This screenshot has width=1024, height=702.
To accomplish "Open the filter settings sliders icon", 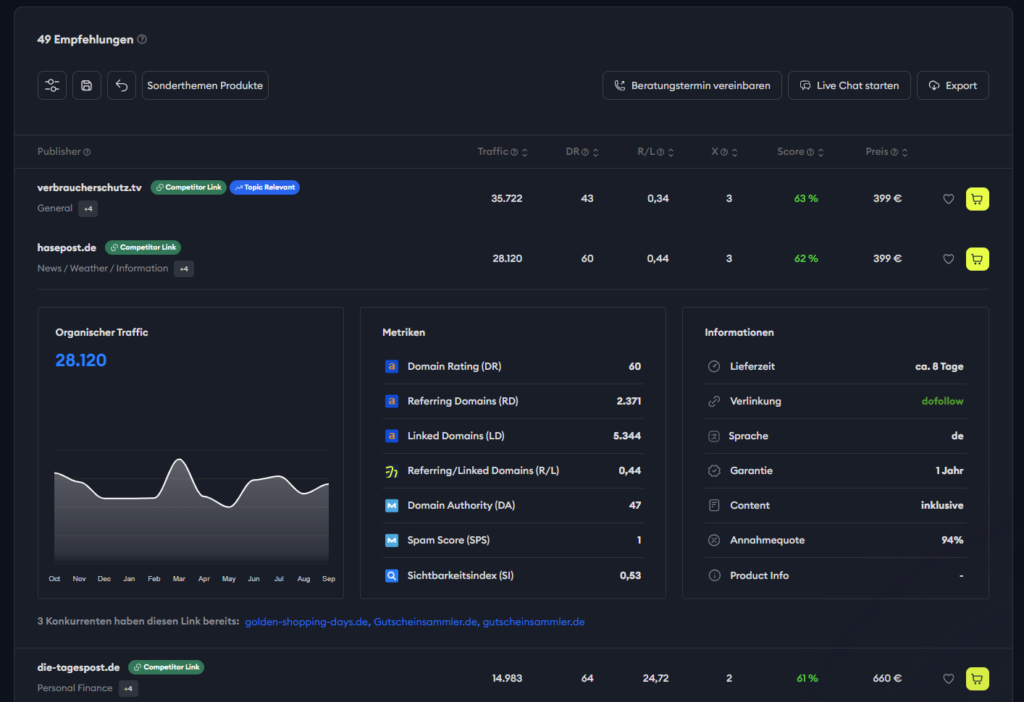I will pos(52,86).
